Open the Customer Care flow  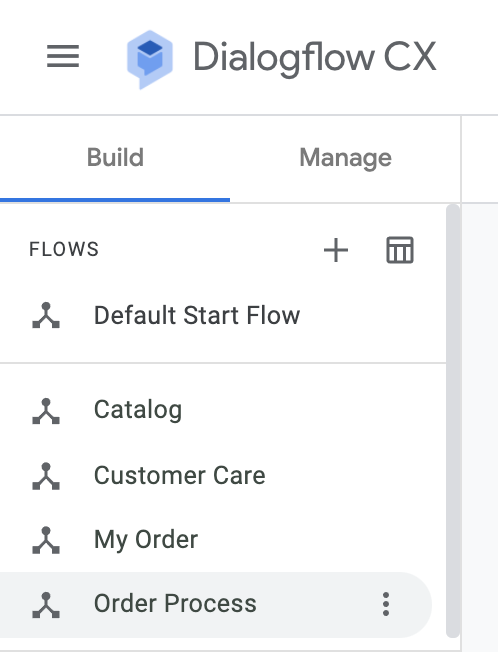pos(223,475)
